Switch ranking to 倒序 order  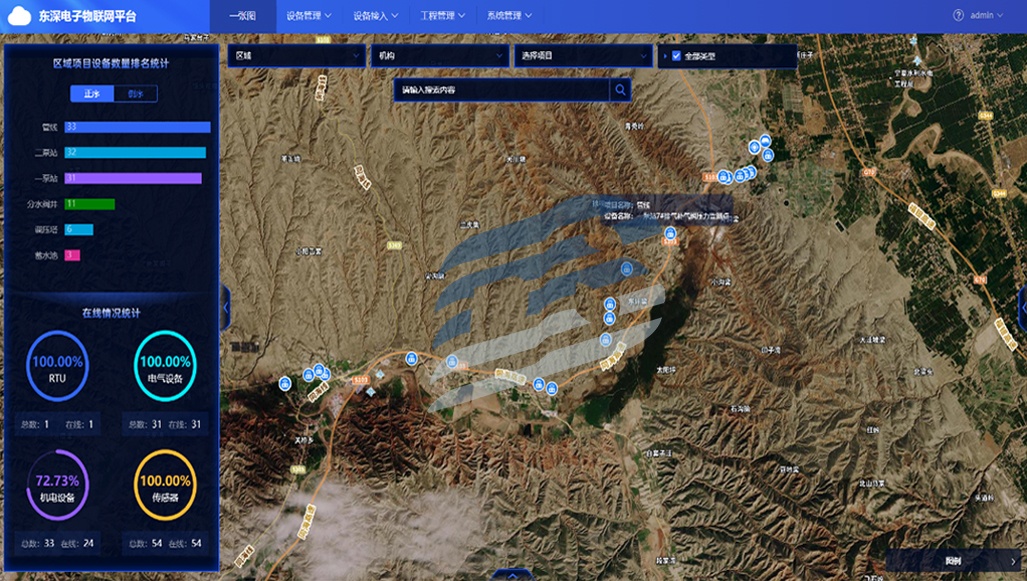pyautogui.click(x=136, y=94)
